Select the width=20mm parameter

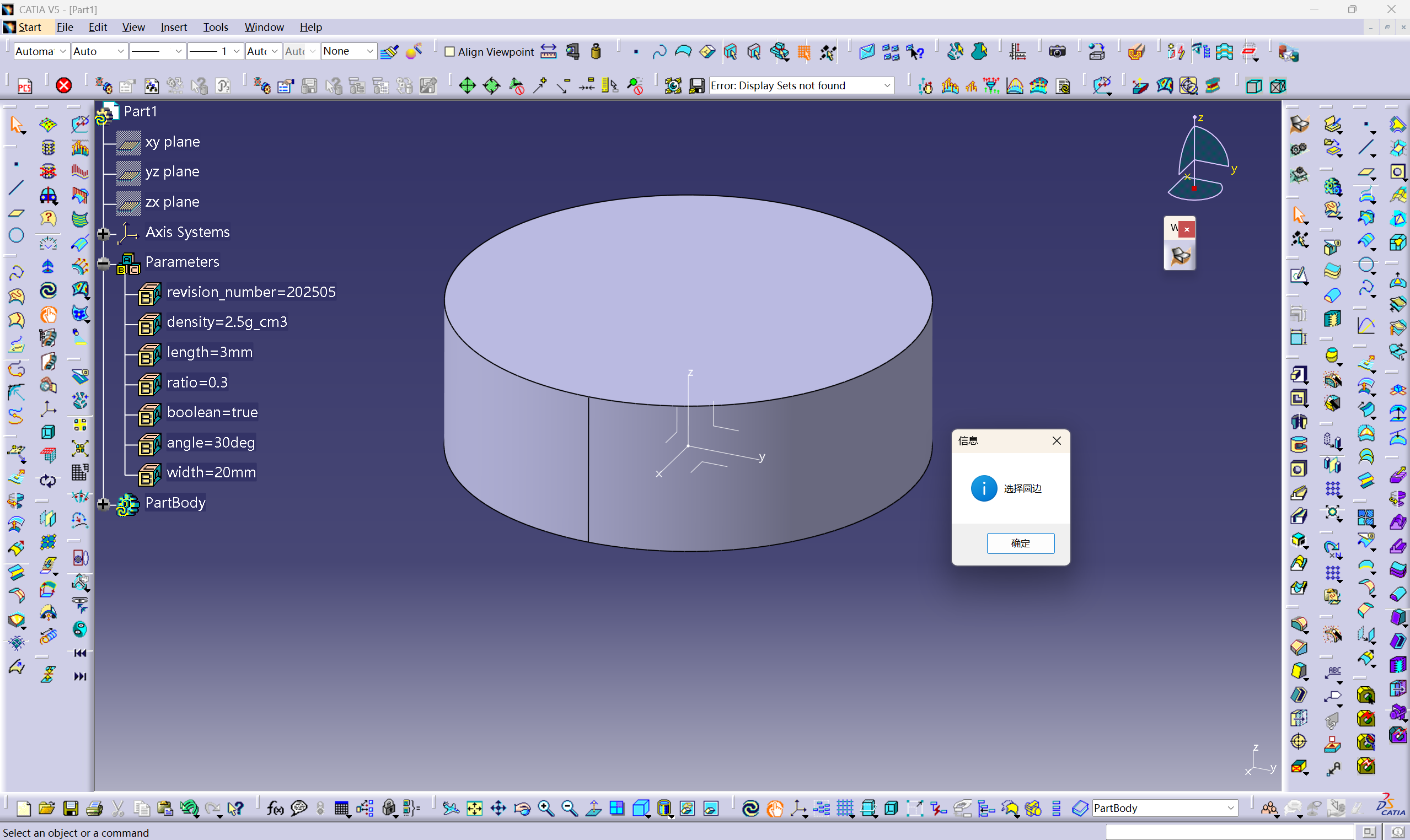(211, 473)
